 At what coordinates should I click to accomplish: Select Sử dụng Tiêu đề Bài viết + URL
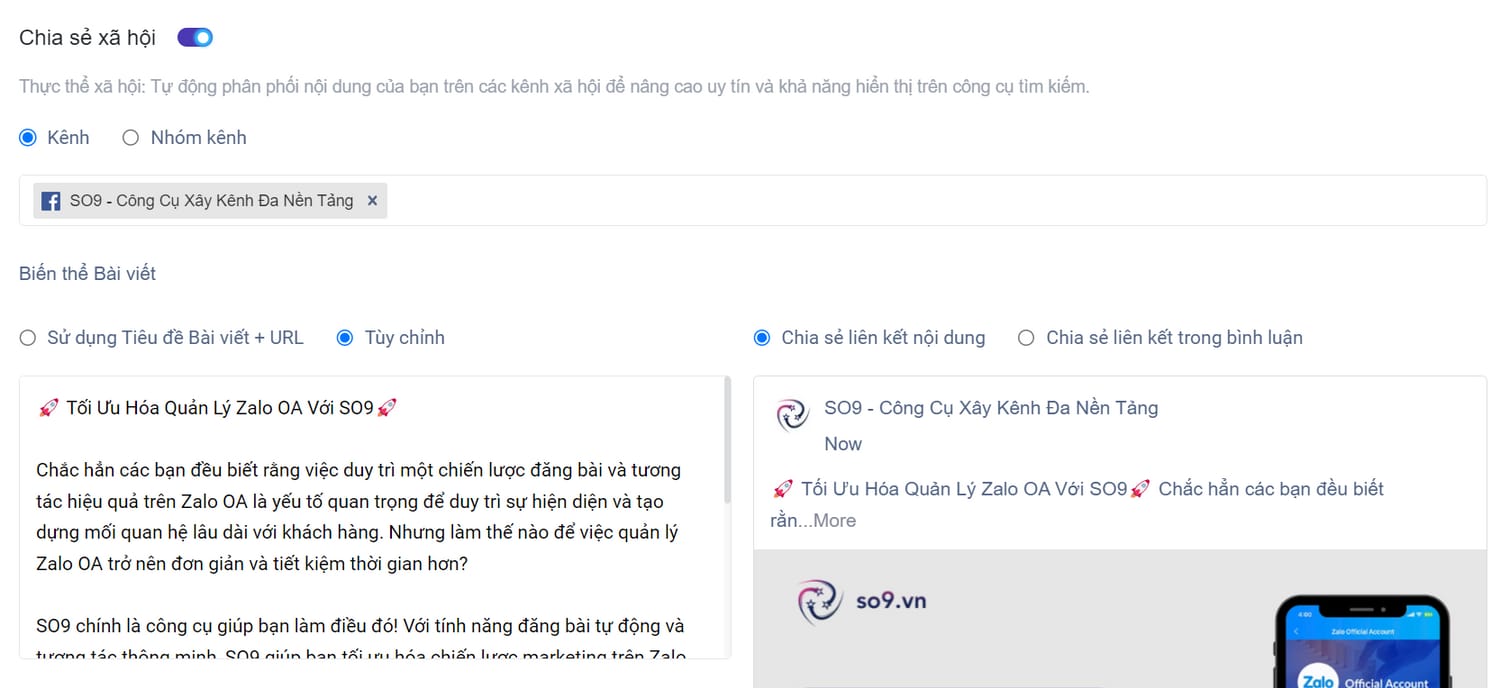coord(28,338)
